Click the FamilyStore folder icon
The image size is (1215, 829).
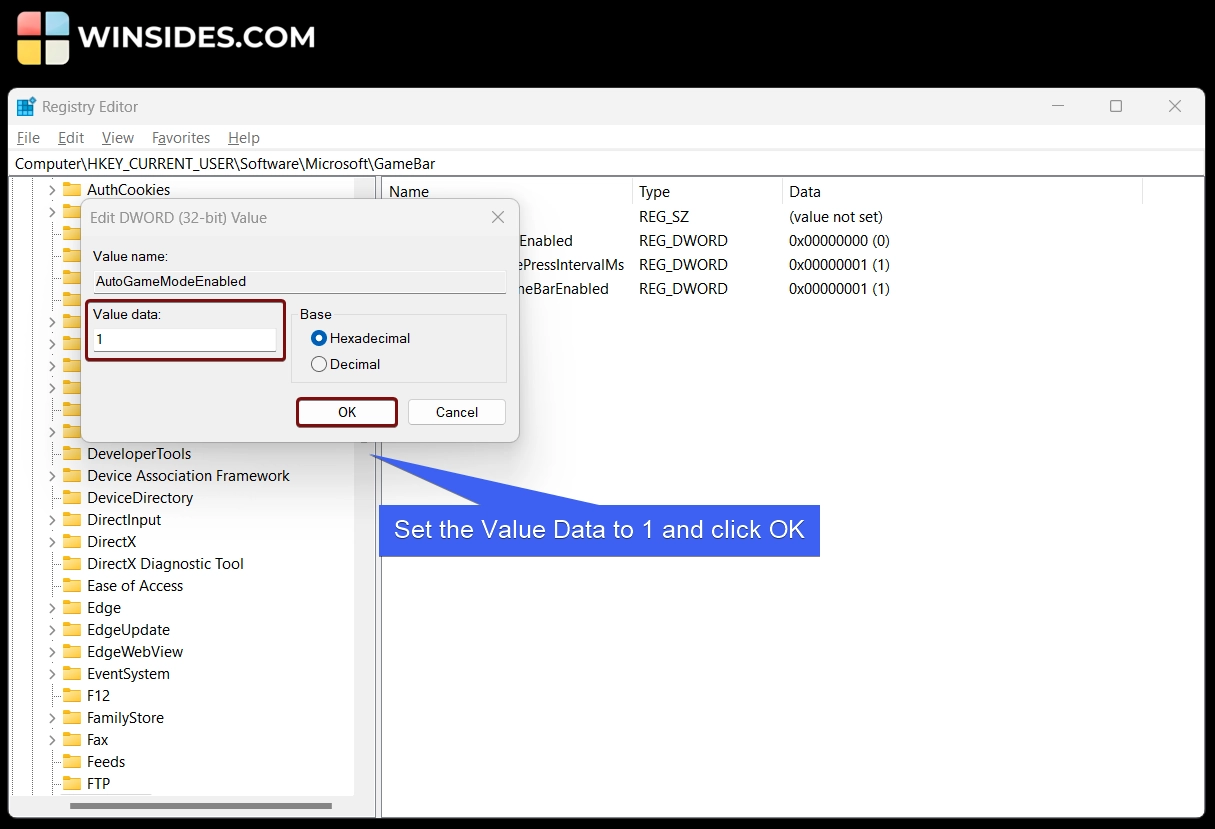[x=72, y=717]
